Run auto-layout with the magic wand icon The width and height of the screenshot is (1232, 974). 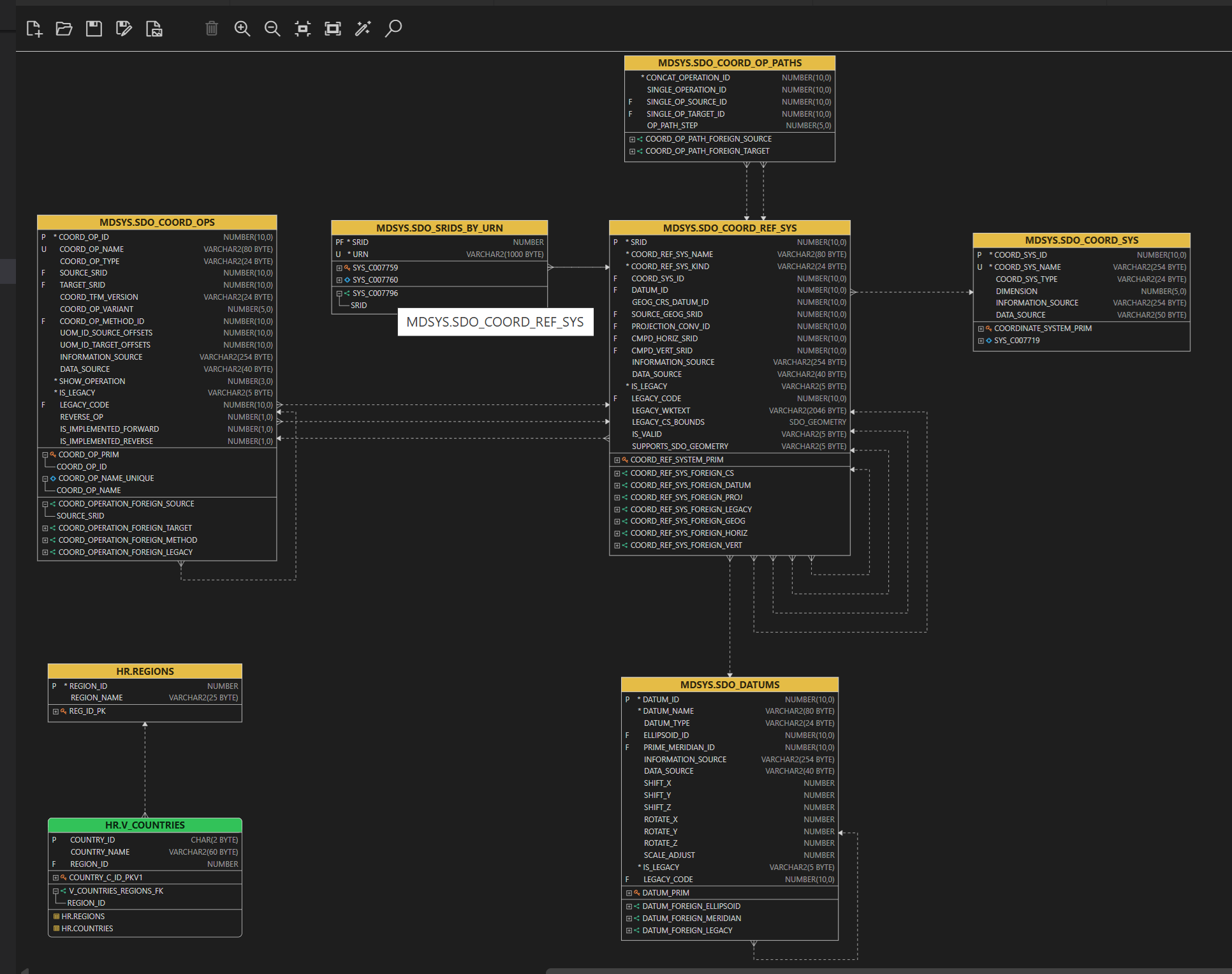[x=363, y=29]
